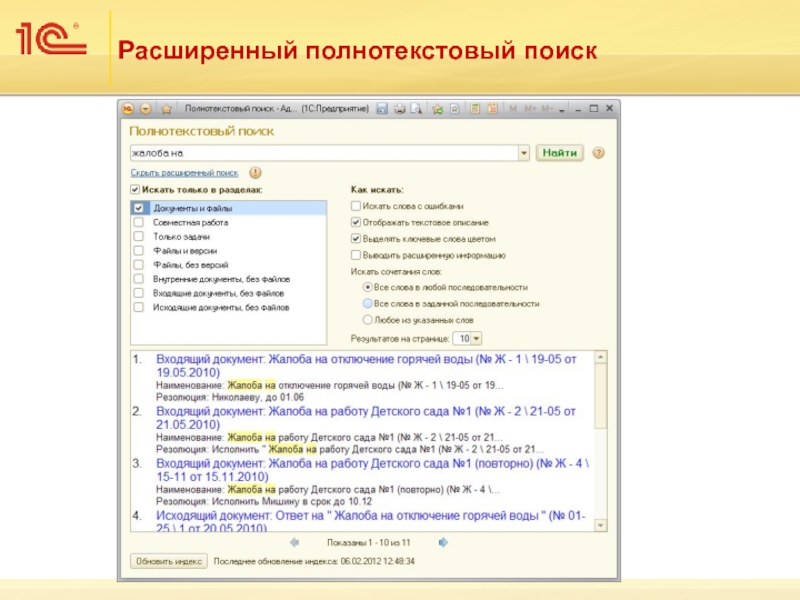
Task: Open print preview icon in title bar
Action: click(x=416, y=108)
